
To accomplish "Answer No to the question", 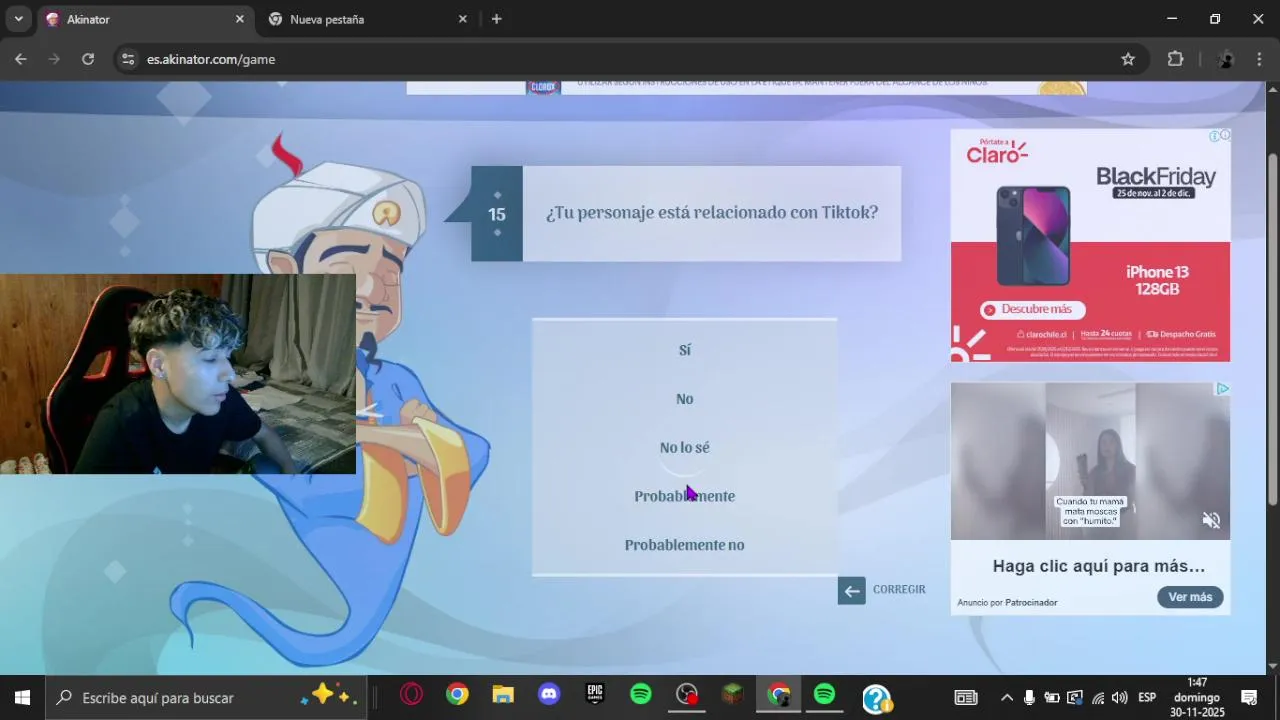I will [x=684, y=399].
